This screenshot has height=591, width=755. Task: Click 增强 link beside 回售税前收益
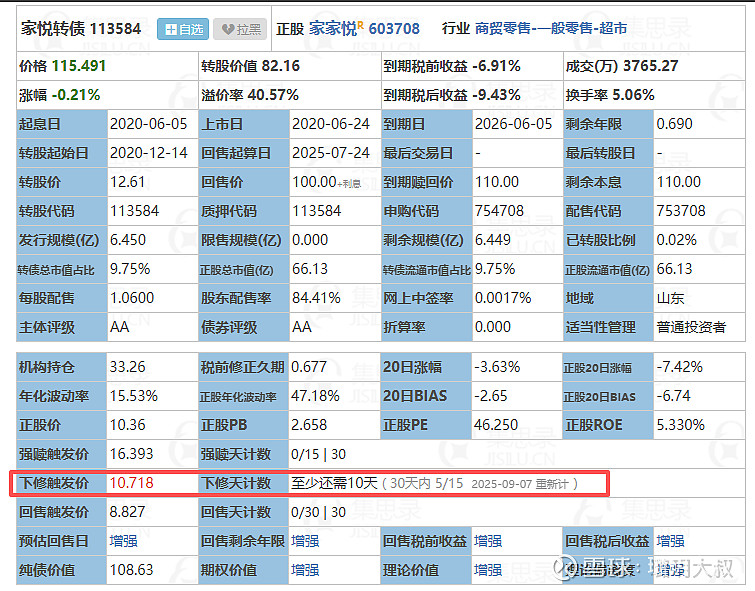coord(488,541)
